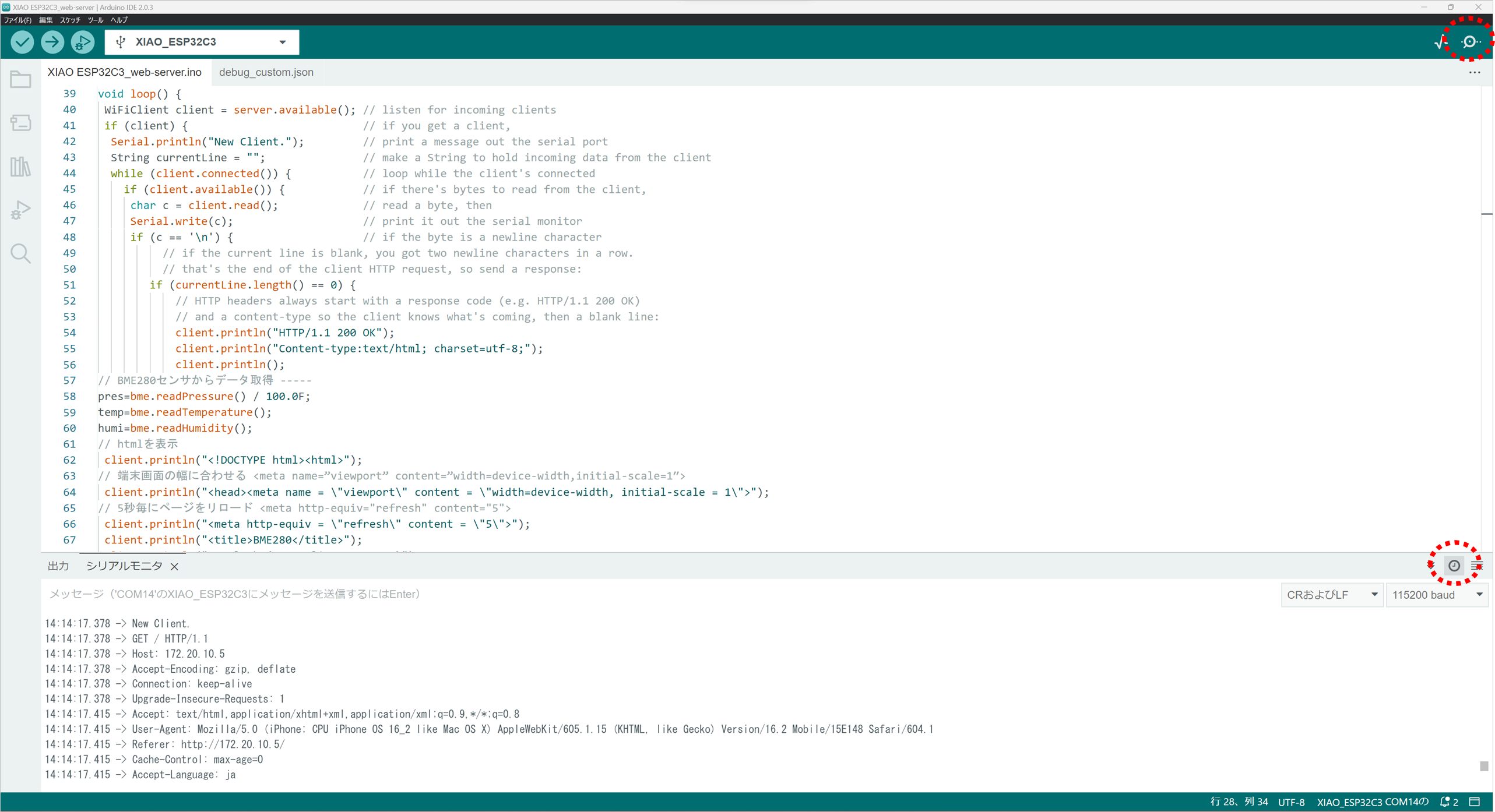
Task: Open the XIAO_ESP32C3 board selector dropdown
Action: [x=202, y=42]
